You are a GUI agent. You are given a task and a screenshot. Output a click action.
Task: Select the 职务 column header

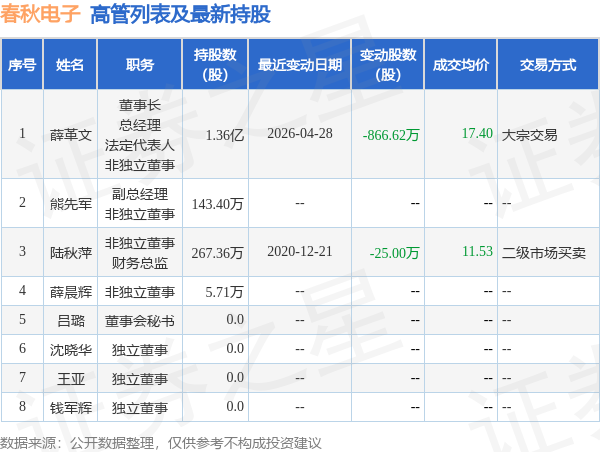[x=140, y=65]
